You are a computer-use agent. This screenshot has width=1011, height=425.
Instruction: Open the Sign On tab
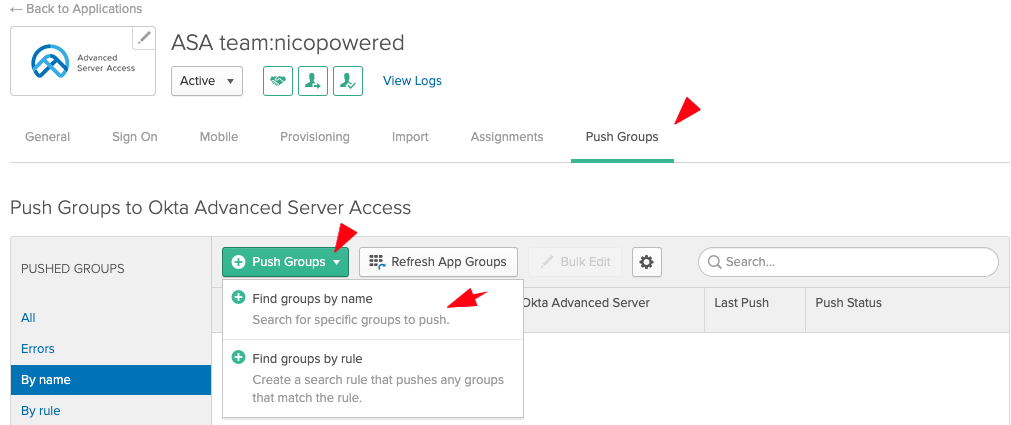[135, 137]
